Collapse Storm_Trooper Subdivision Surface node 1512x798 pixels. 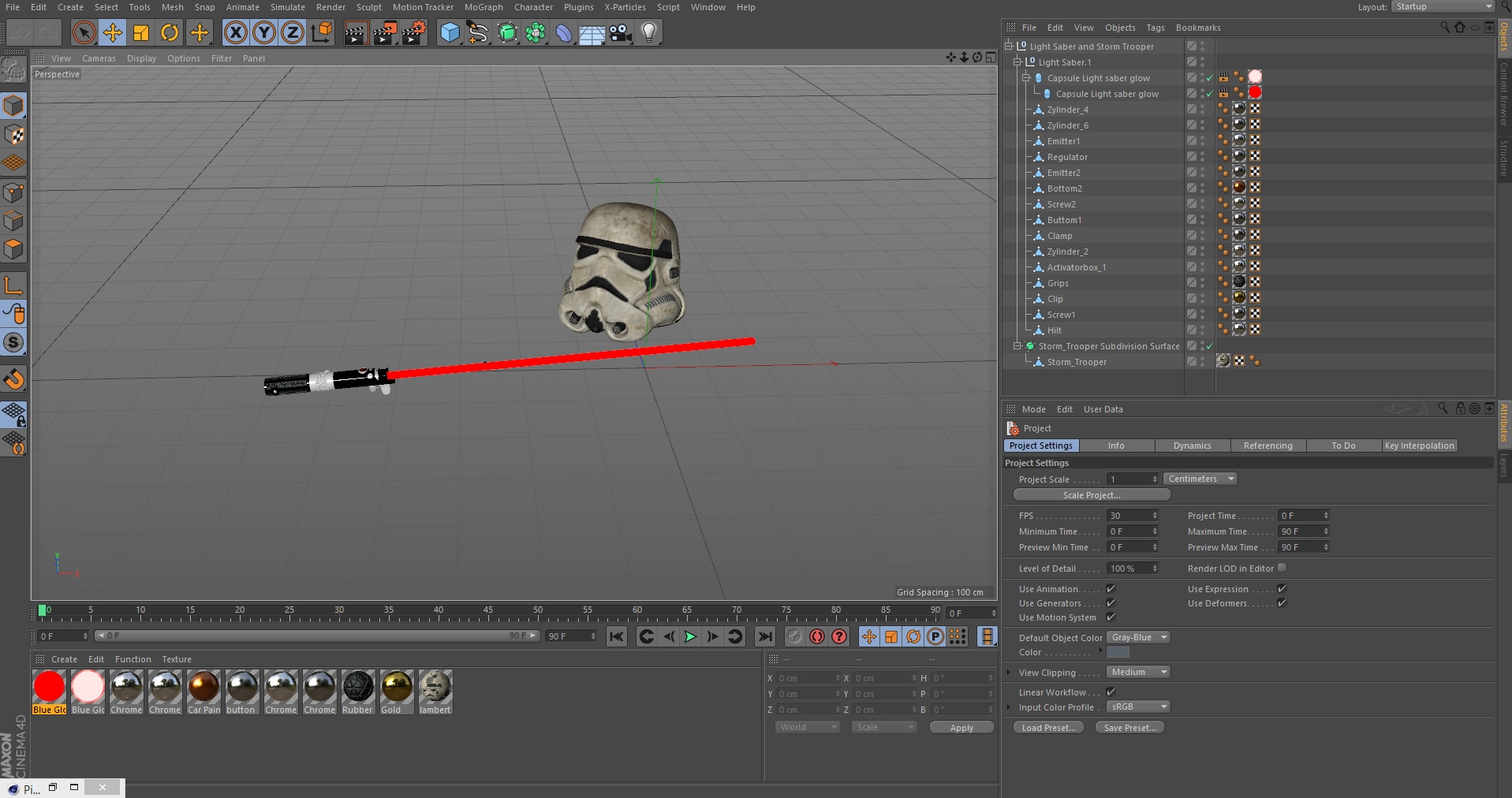pos(1017,345)
